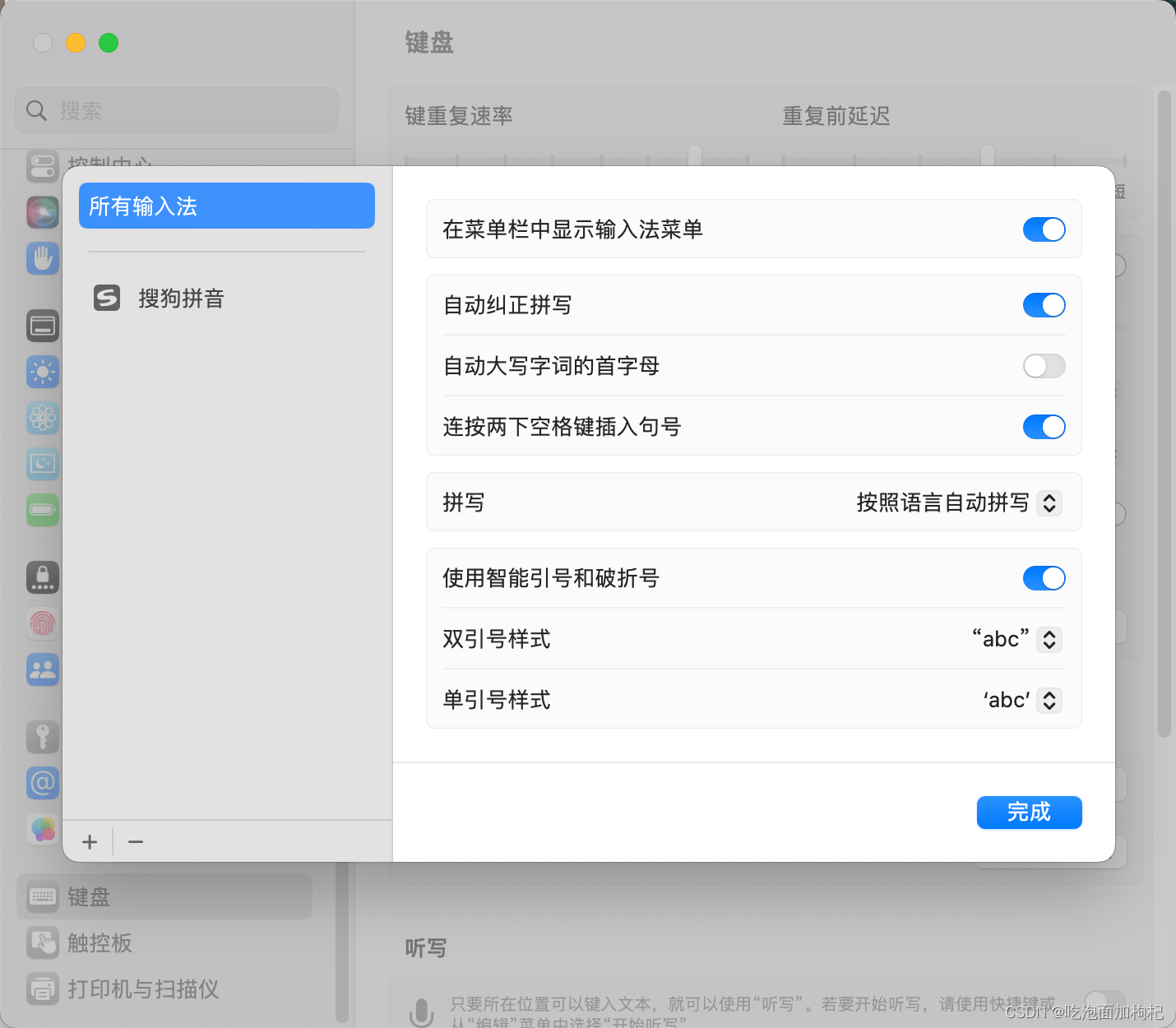Open 打印机与扫描仪 item in settings sidebar
The height and width of the screenshot is (1028, 1176).
(x=164, y=989)
